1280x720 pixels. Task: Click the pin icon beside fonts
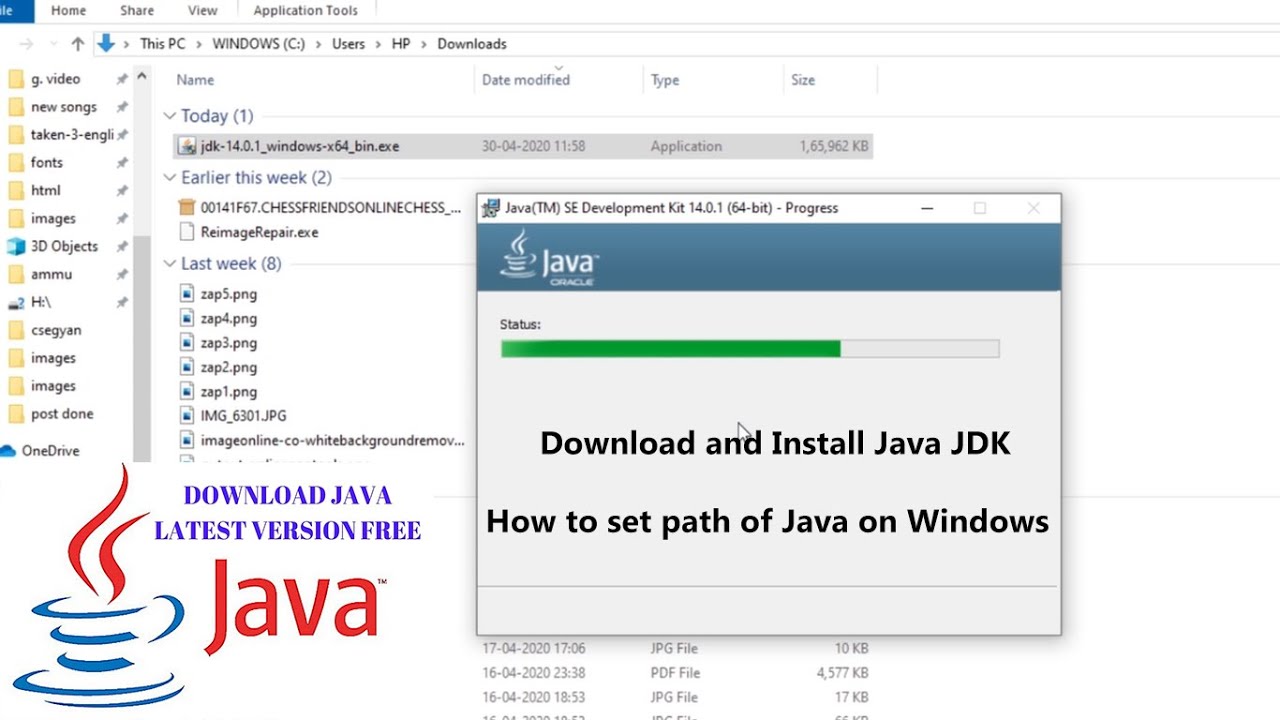(122, 162)
